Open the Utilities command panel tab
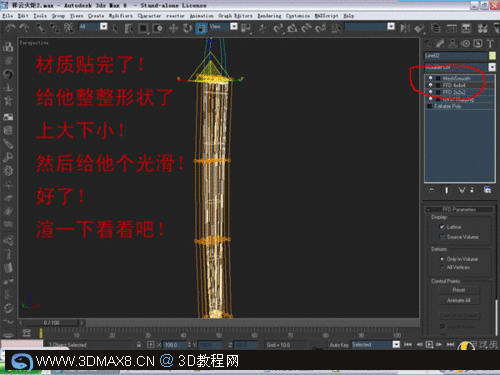Image resolution: width=500 pixels, height=375 pixels. pyautogui.click(x=490, y=43)
